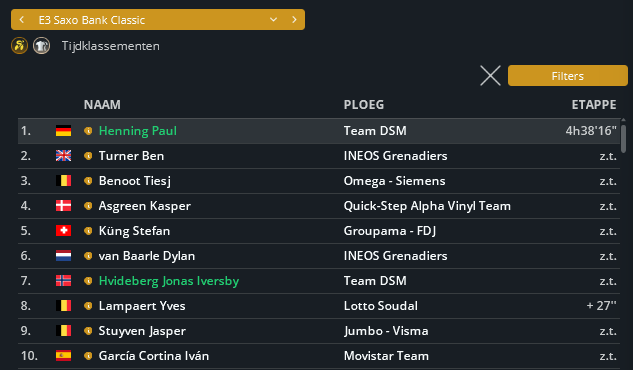This screenshot has height=370, width=633.
Task: Open rider Hvideberg Jonas Iversby
Action: [169, 281]
